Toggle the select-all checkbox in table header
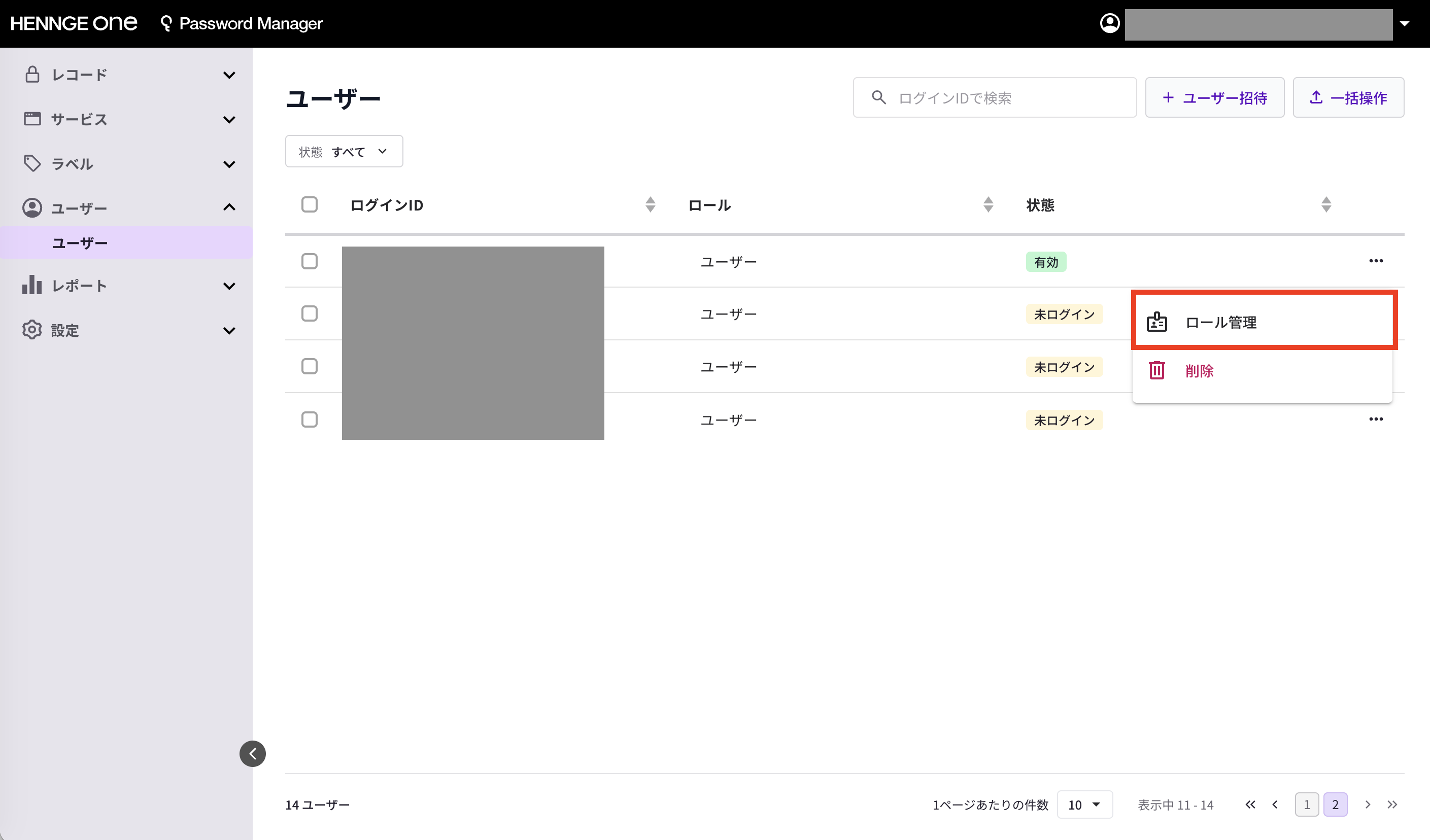The image size is (1430, 840). click(x=309, y=204)
